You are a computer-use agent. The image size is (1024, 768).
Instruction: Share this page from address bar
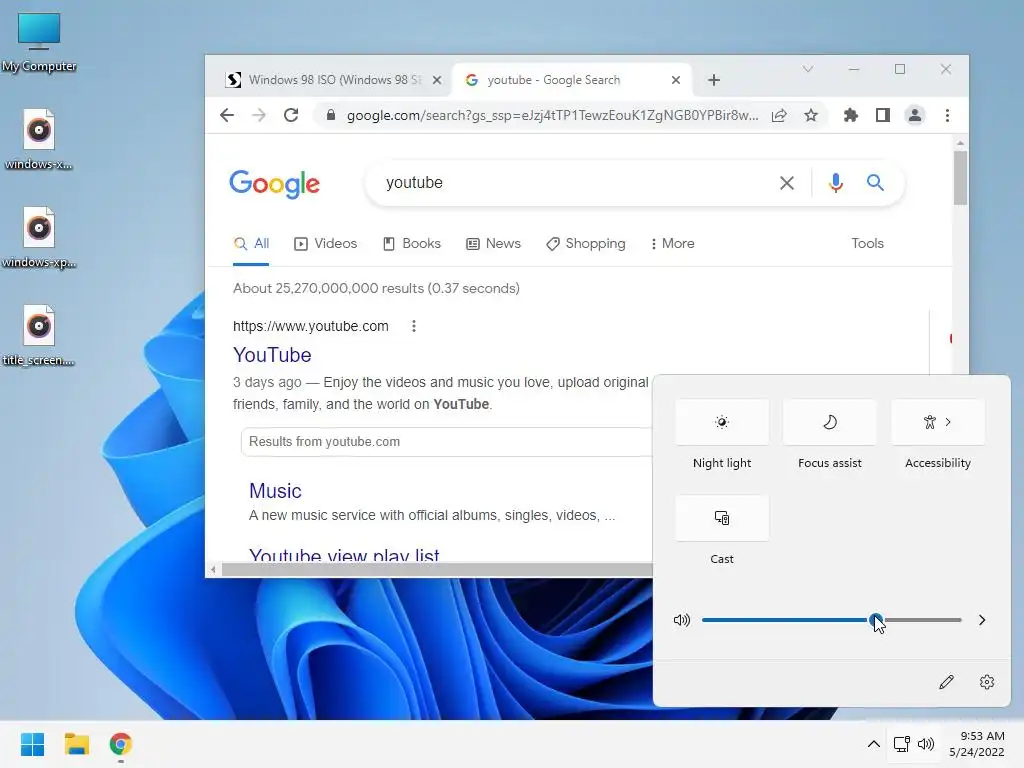(x=778, y=116)
